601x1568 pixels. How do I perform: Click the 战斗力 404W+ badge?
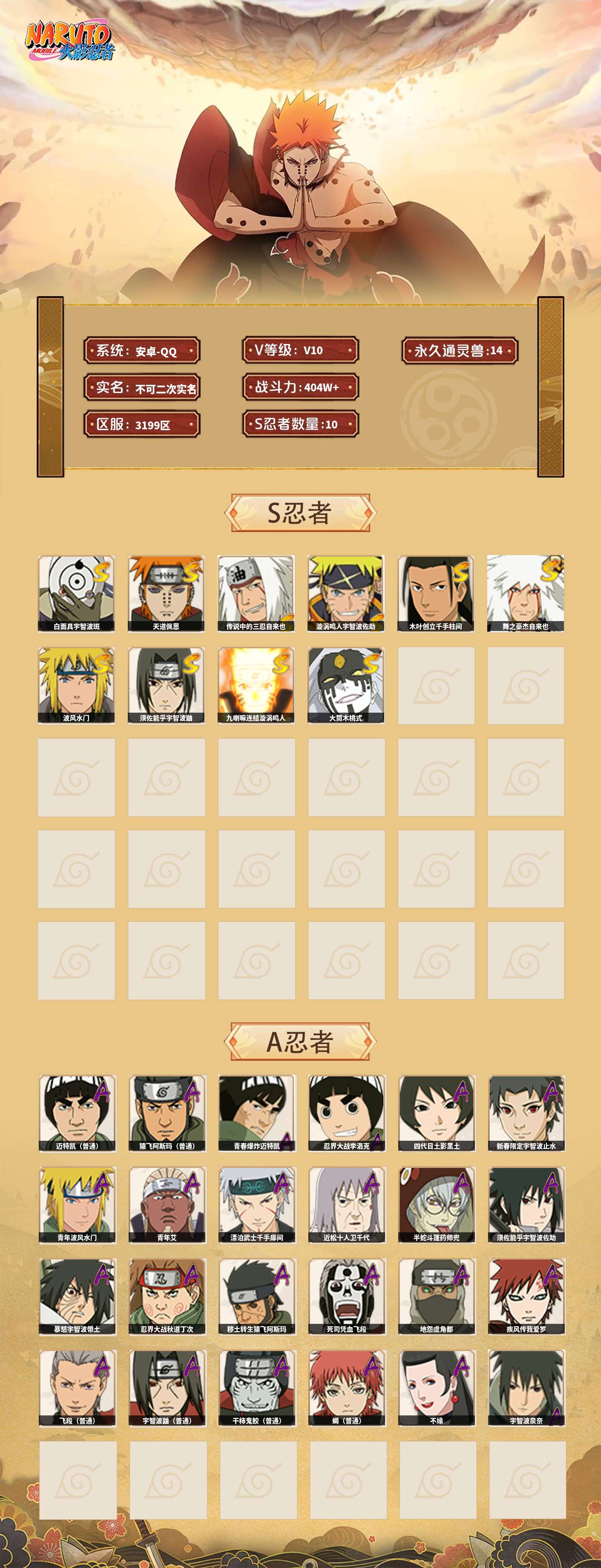[x=300, y=387]
